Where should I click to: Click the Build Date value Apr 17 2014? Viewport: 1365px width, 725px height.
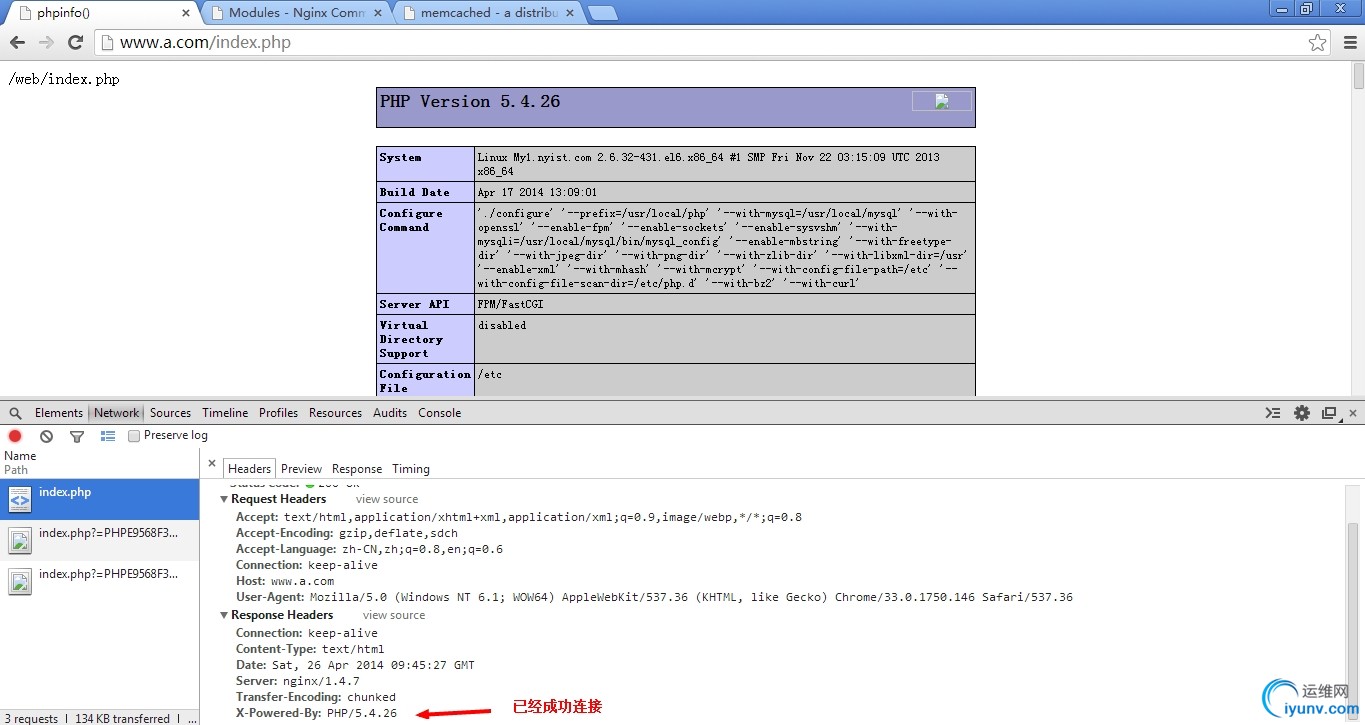[537, 192]
